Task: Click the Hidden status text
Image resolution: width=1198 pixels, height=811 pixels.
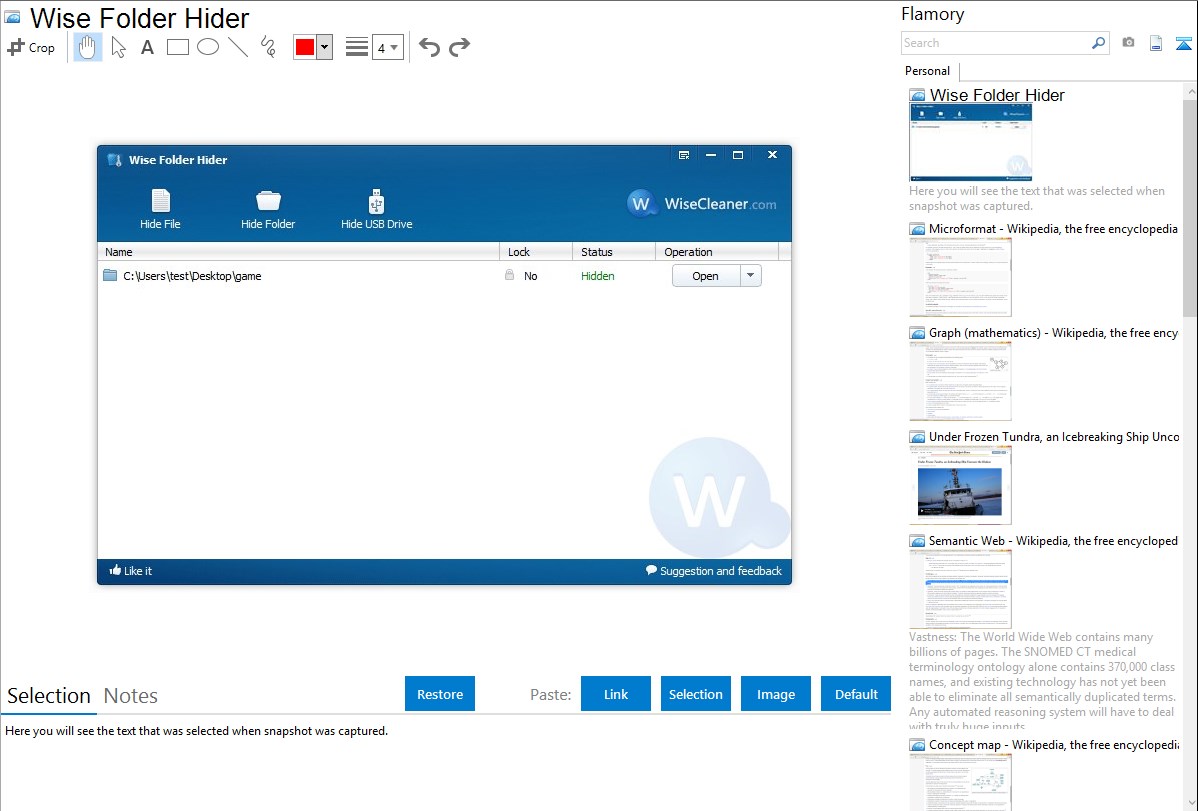Action: (597, 276)
